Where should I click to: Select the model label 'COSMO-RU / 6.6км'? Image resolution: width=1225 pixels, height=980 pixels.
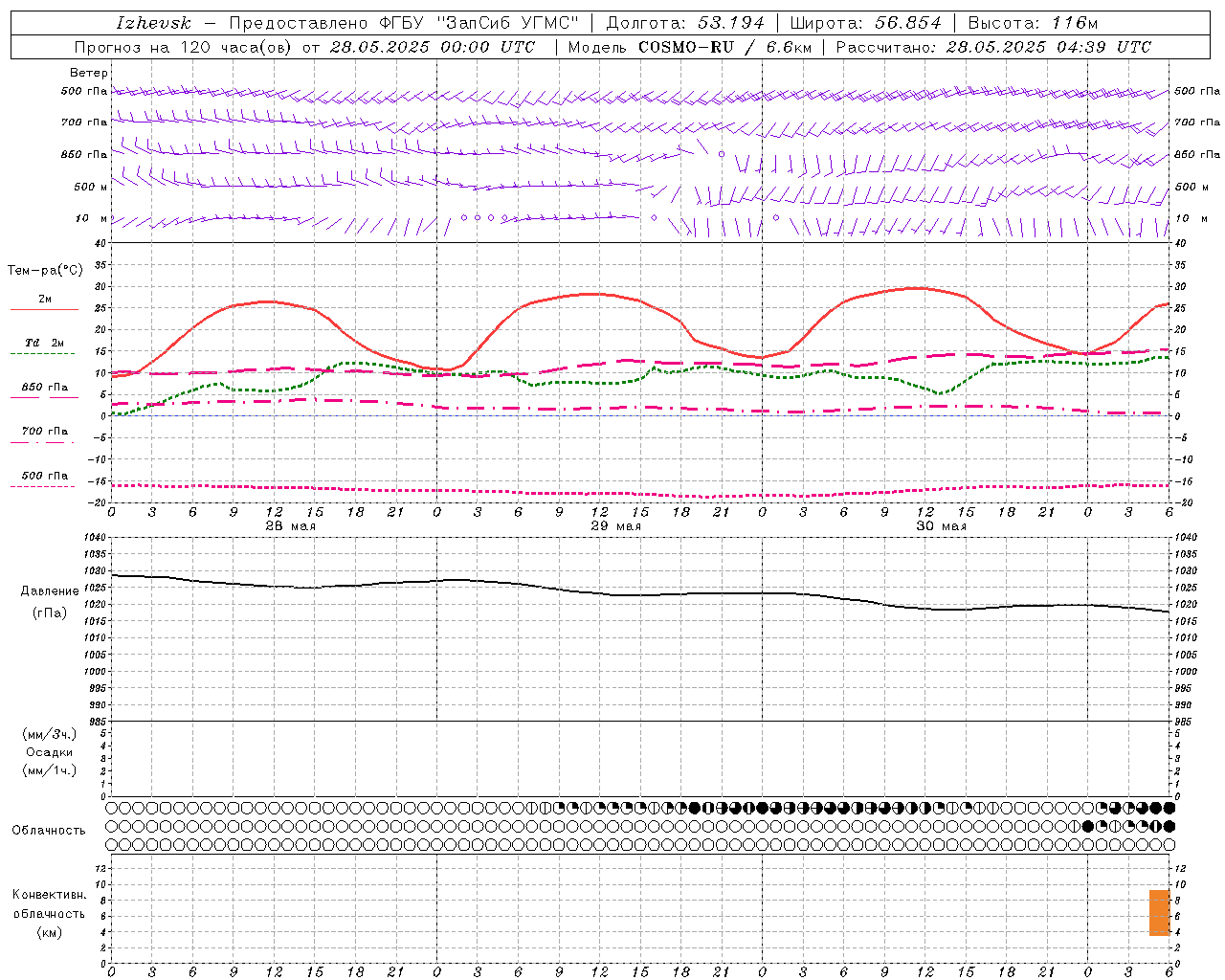[x=724, y=47]
